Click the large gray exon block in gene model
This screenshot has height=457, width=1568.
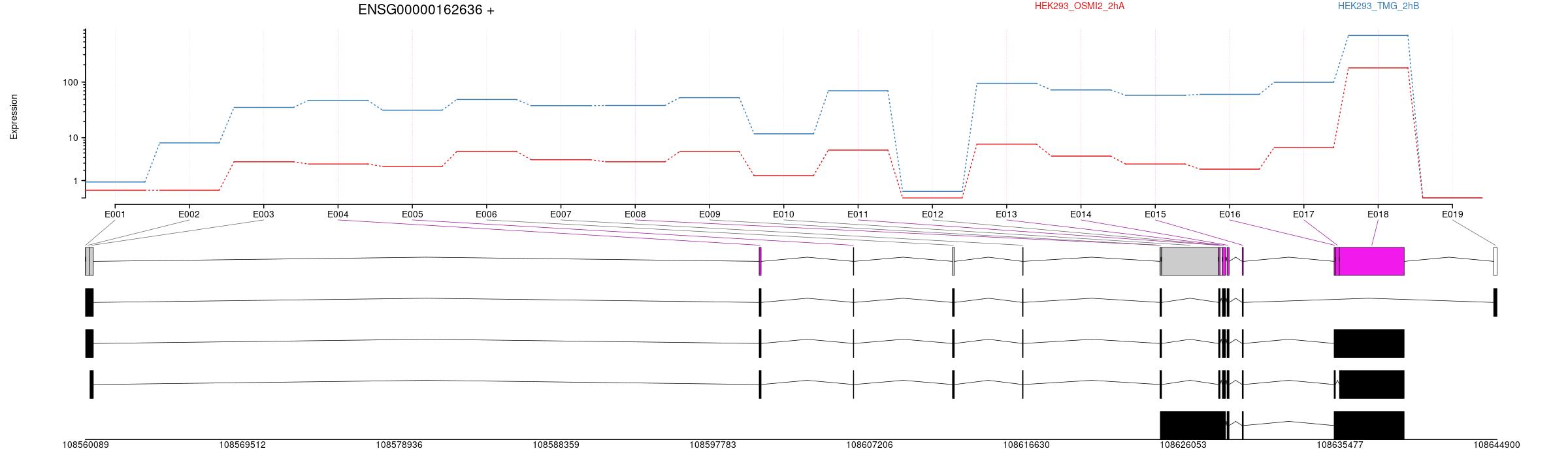pos(1190,261)
